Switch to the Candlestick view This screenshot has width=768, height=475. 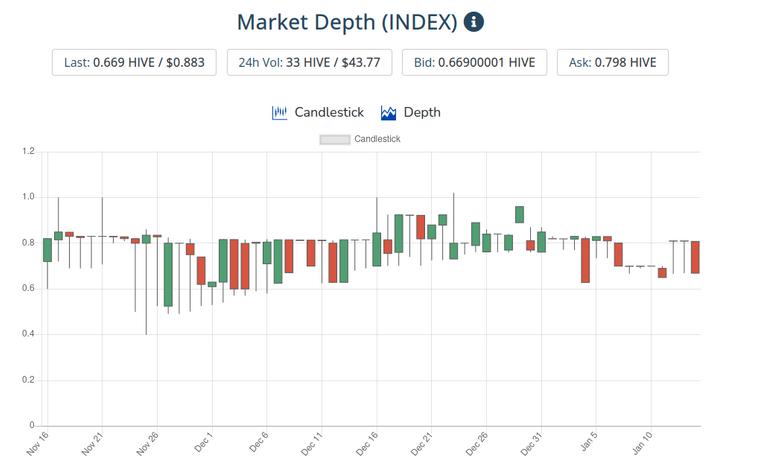317,113
